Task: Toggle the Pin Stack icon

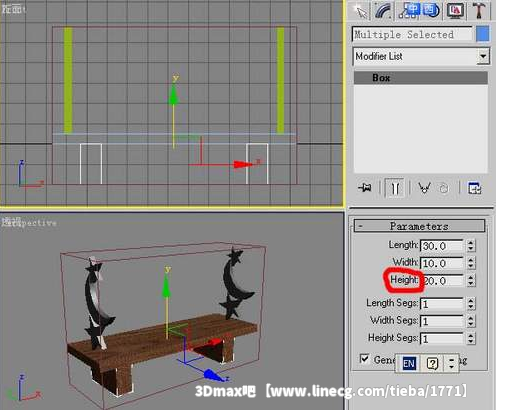Action: 365,188
